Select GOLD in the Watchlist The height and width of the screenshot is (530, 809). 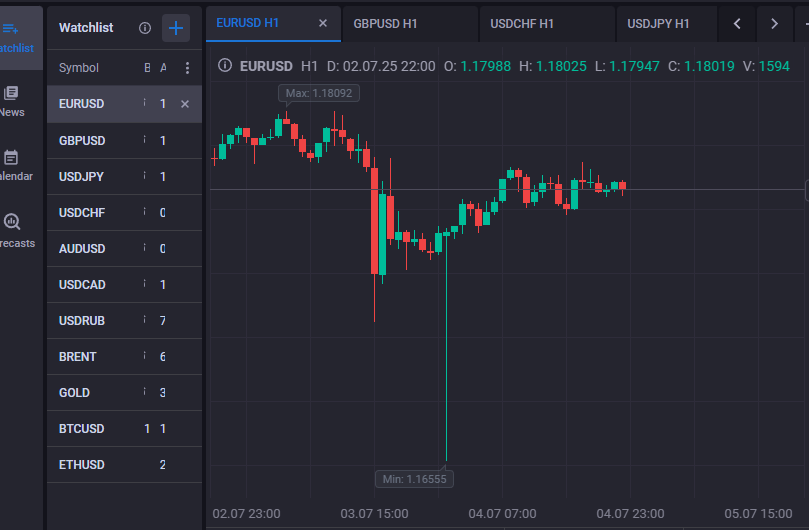click(74, 393)
